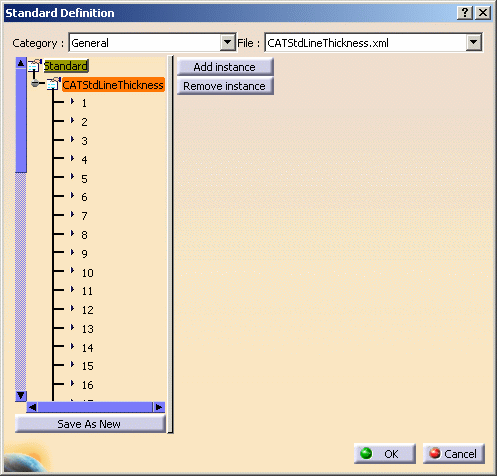Screen dimensions: 497x476
Task: Open the File dropdown list
Action: coord(473,42)
